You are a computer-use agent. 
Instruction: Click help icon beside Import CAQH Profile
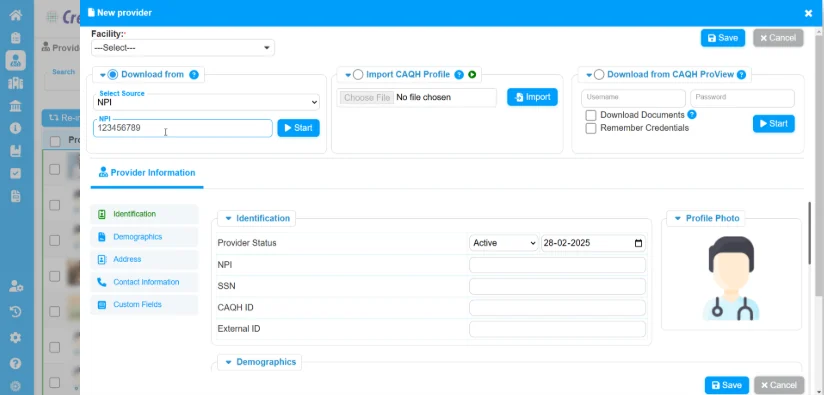[x=459, y=75]
